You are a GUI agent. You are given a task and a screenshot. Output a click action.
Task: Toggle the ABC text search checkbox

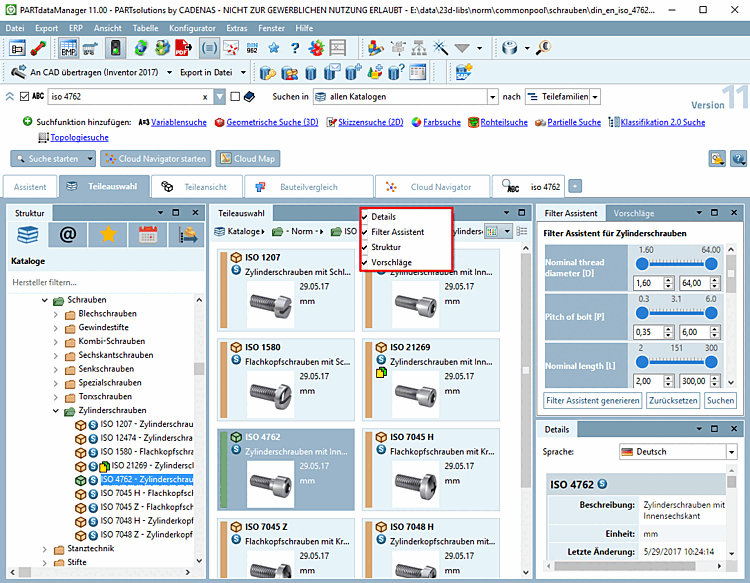pos(24,97)
